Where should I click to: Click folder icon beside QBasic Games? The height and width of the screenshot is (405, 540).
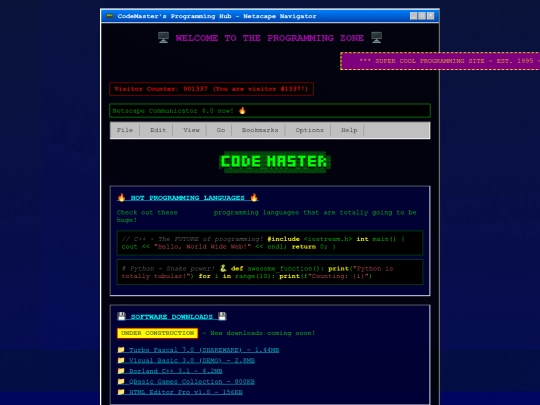tap(121, 382)
